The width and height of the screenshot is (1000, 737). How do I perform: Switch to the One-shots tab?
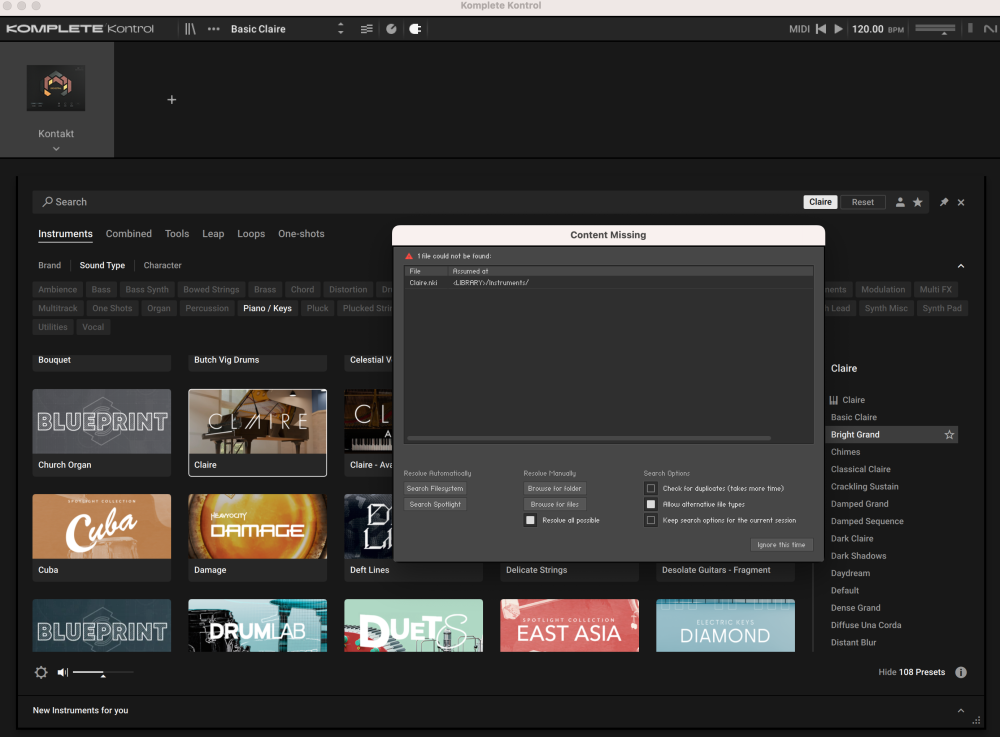(301, 234)
